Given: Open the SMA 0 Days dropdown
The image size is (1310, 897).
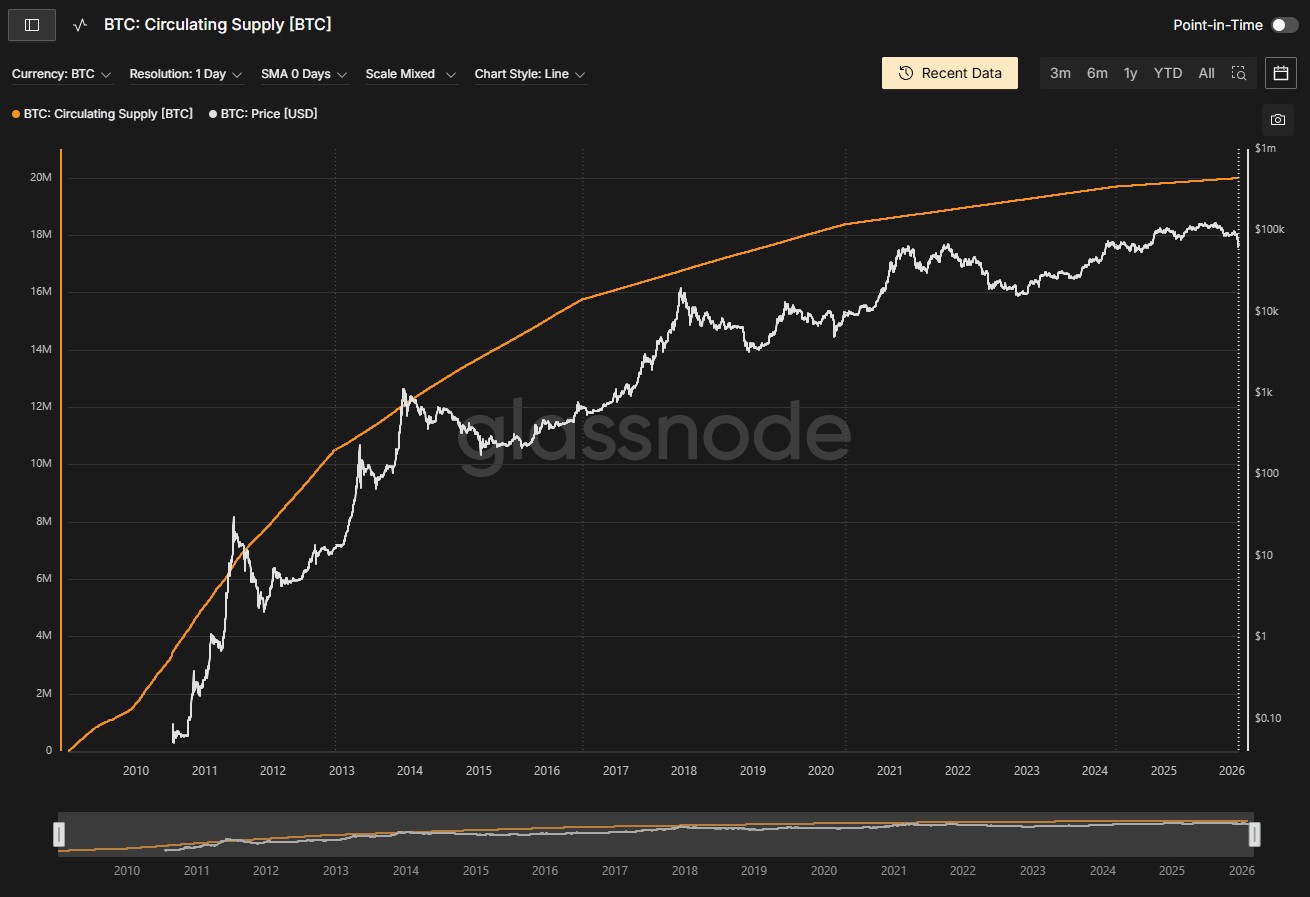Looking at the screenshot, I should [304, 74].
